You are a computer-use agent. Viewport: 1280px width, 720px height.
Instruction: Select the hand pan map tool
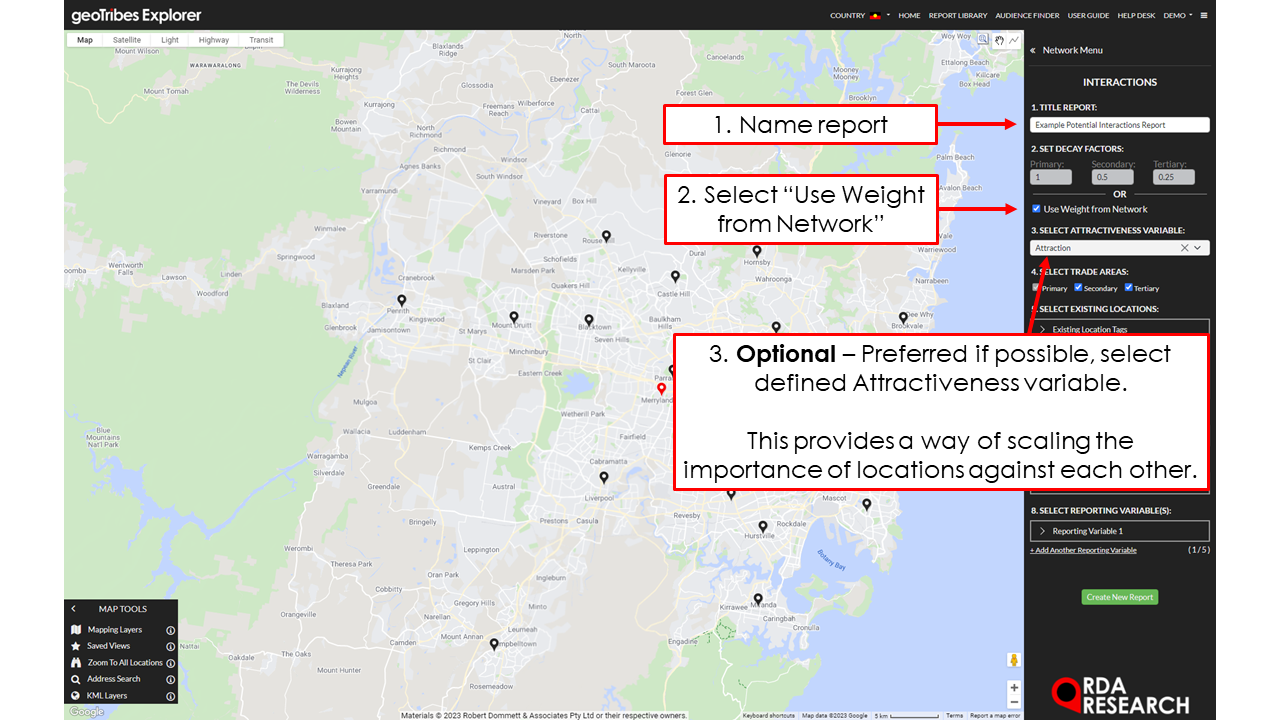coord(999,40)
